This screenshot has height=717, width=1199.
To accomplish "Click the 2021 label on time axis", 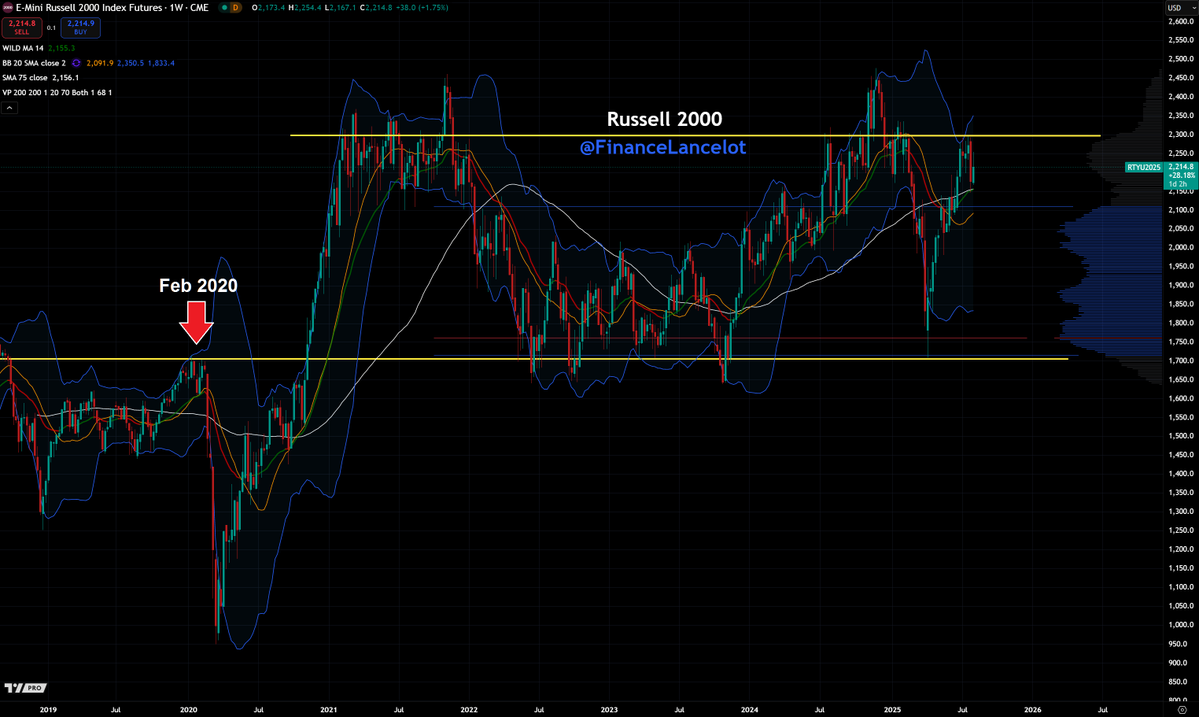I will click(329, 709).
